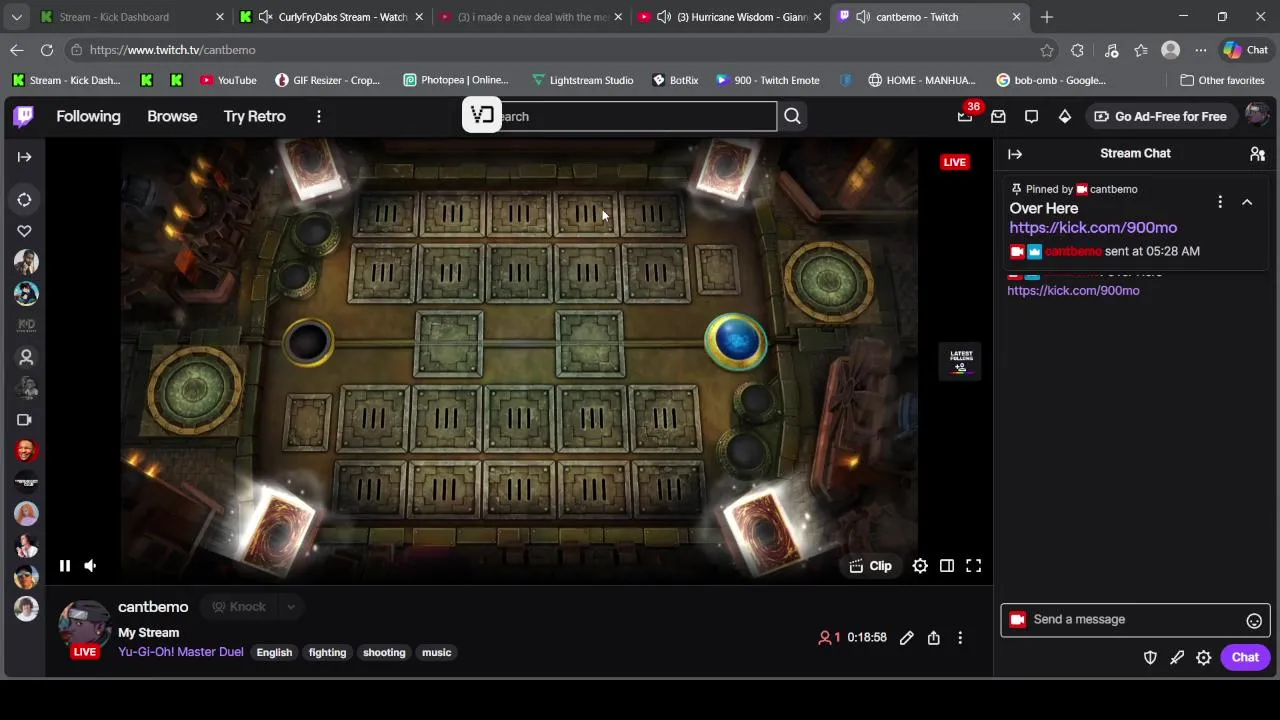Share the stream with the share icon
Screen dimensions: 1280x720
[x=933, y=637]
